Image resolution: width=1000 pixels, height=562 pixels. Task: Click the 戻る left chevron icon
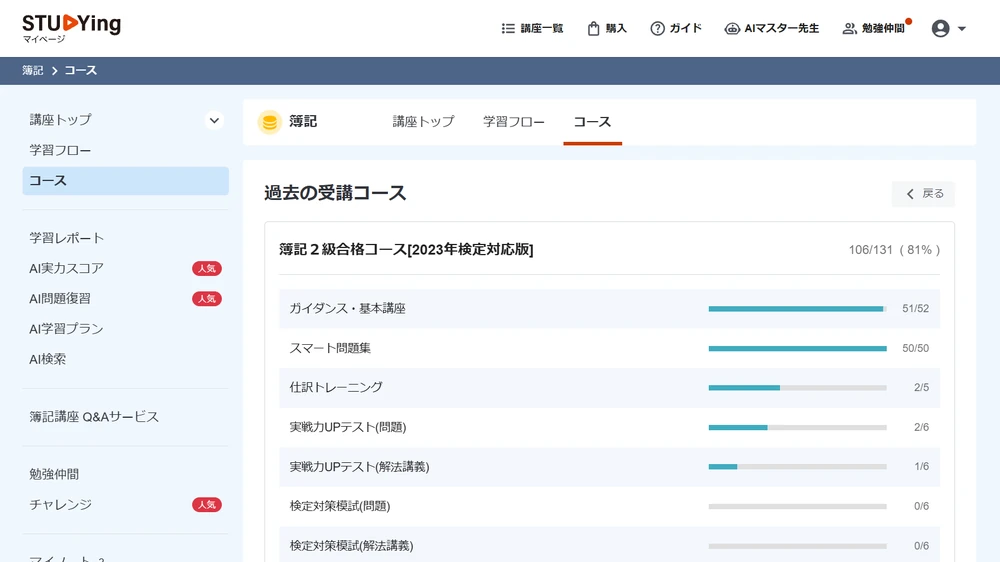pos(910,194)
